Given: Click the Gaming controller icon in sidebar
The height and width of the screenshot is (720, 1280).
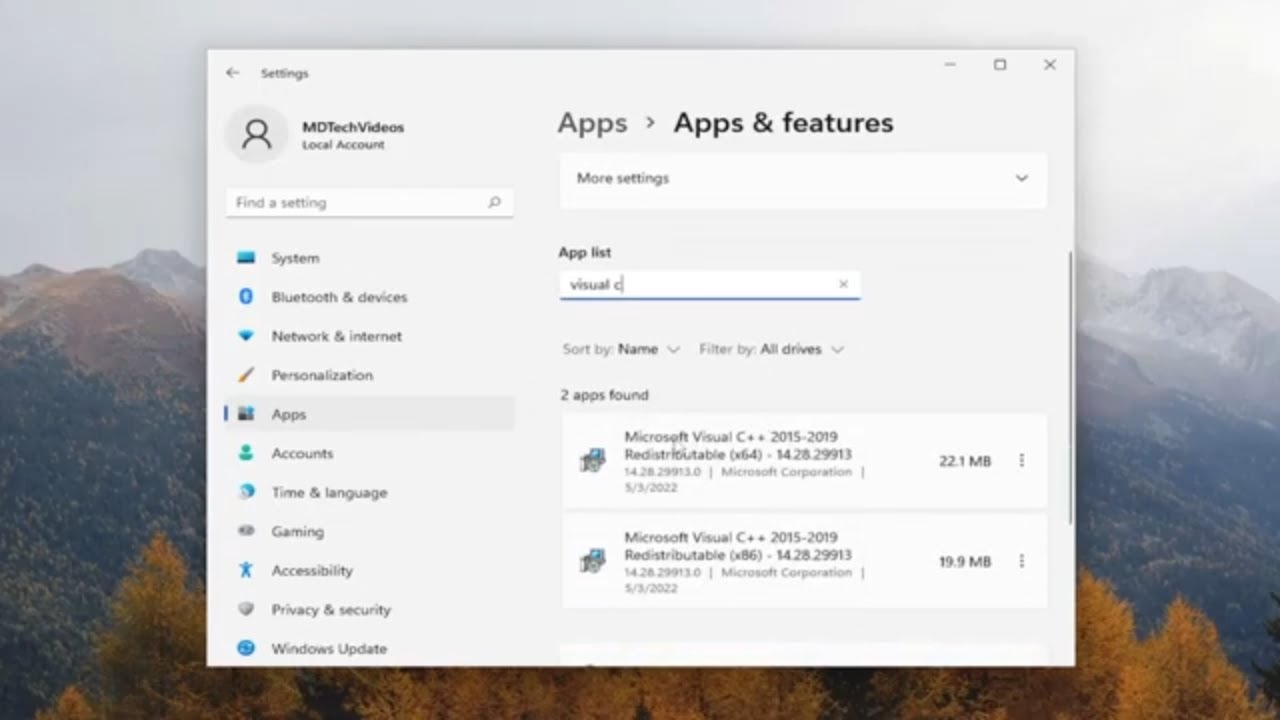Looking at the screenshot, I should (246, 531).
